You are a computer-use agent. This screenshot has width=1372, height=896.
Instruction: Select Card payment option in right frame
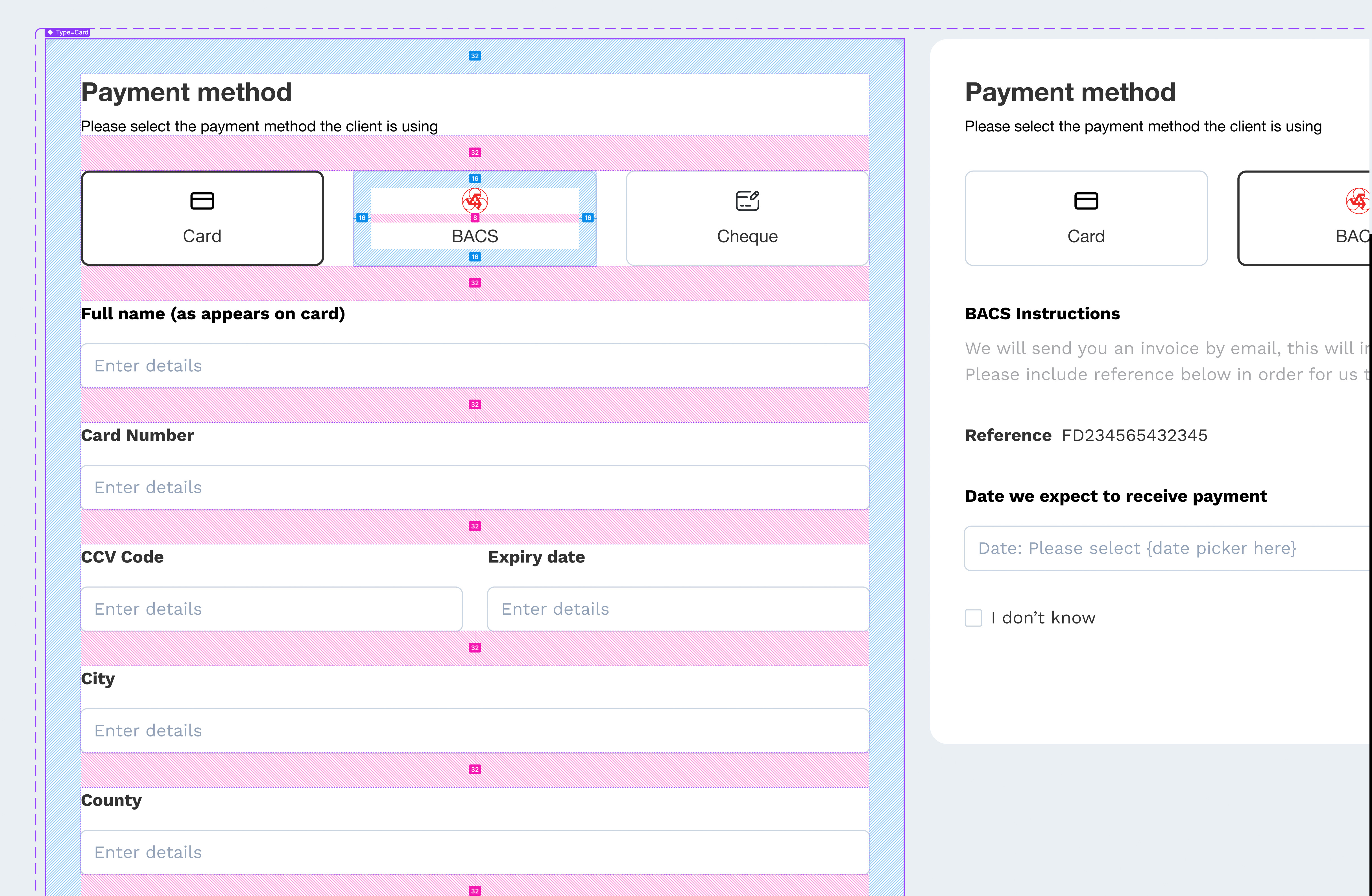[x=1086, y=218]
